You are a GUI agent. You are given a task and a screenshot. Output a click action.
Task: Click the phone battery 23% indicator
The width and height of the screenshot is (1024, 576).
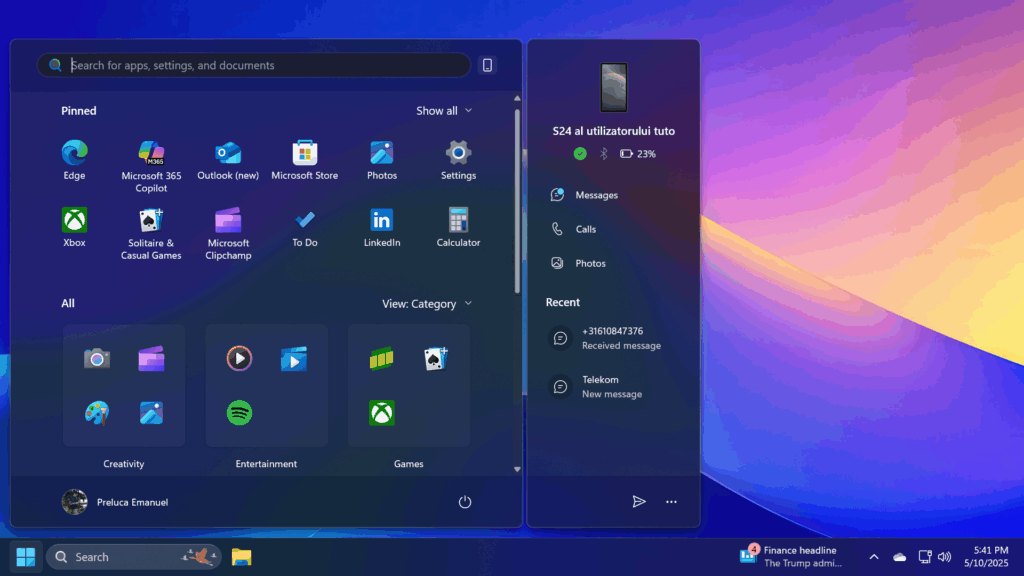coord(637,153)
